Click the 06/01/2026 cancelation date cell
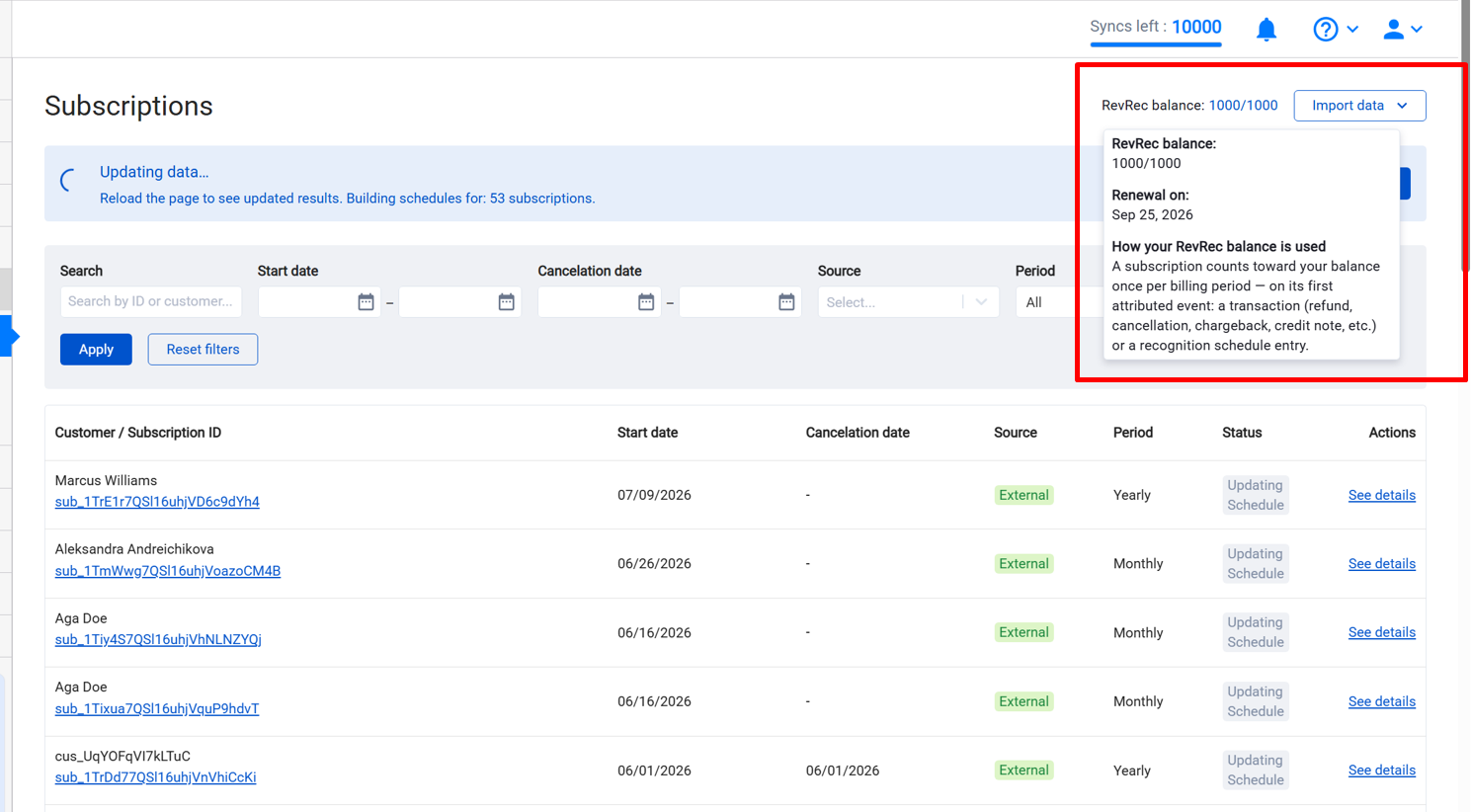The height and width of the screenshot is (812, 1471). pyautogui.click(x=843, y=771)
